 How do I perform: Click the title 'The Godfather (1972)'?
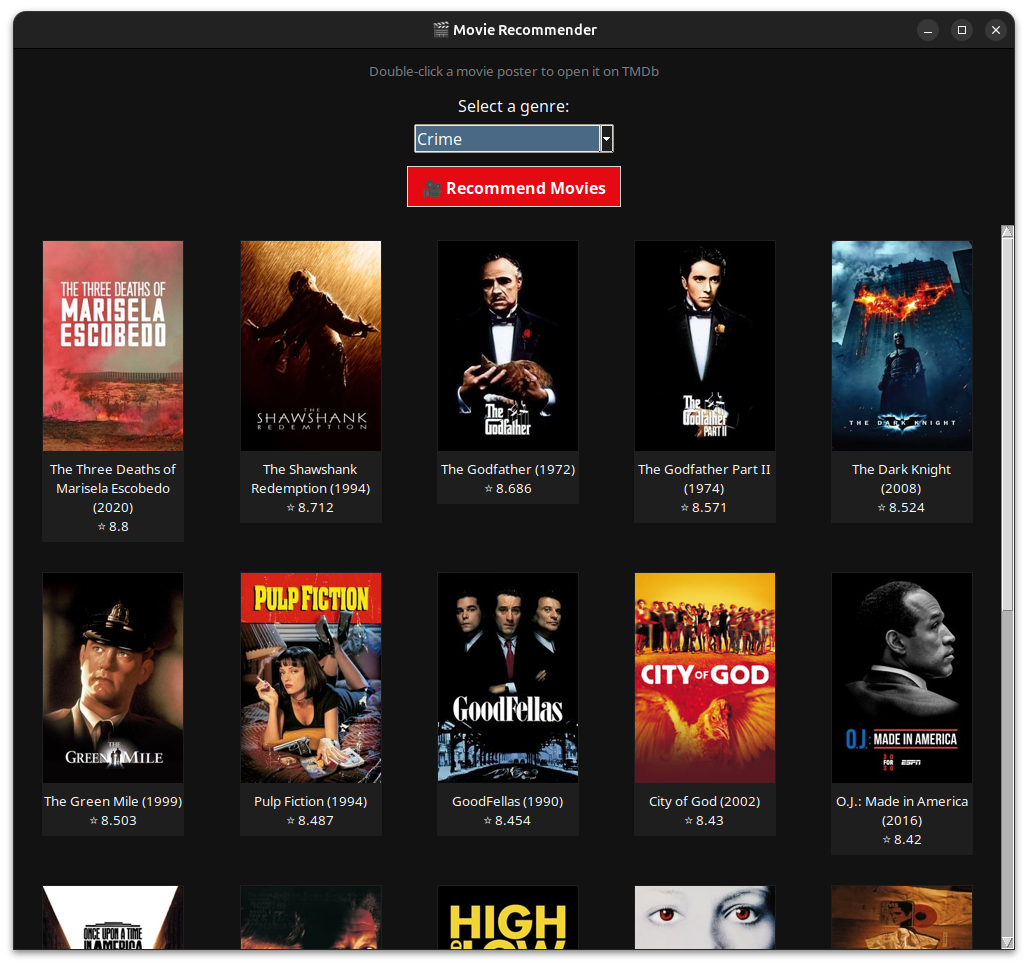click(508, 470)
